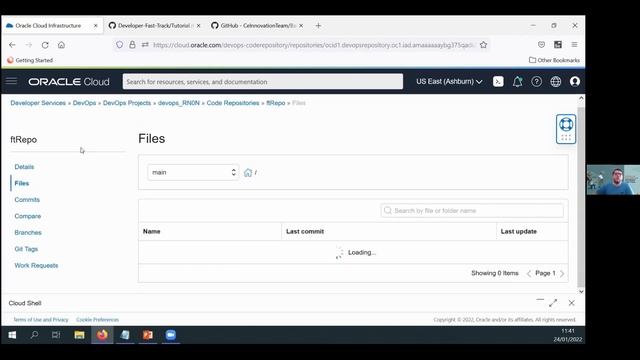Open the Git Tags section

coord(26,249)
